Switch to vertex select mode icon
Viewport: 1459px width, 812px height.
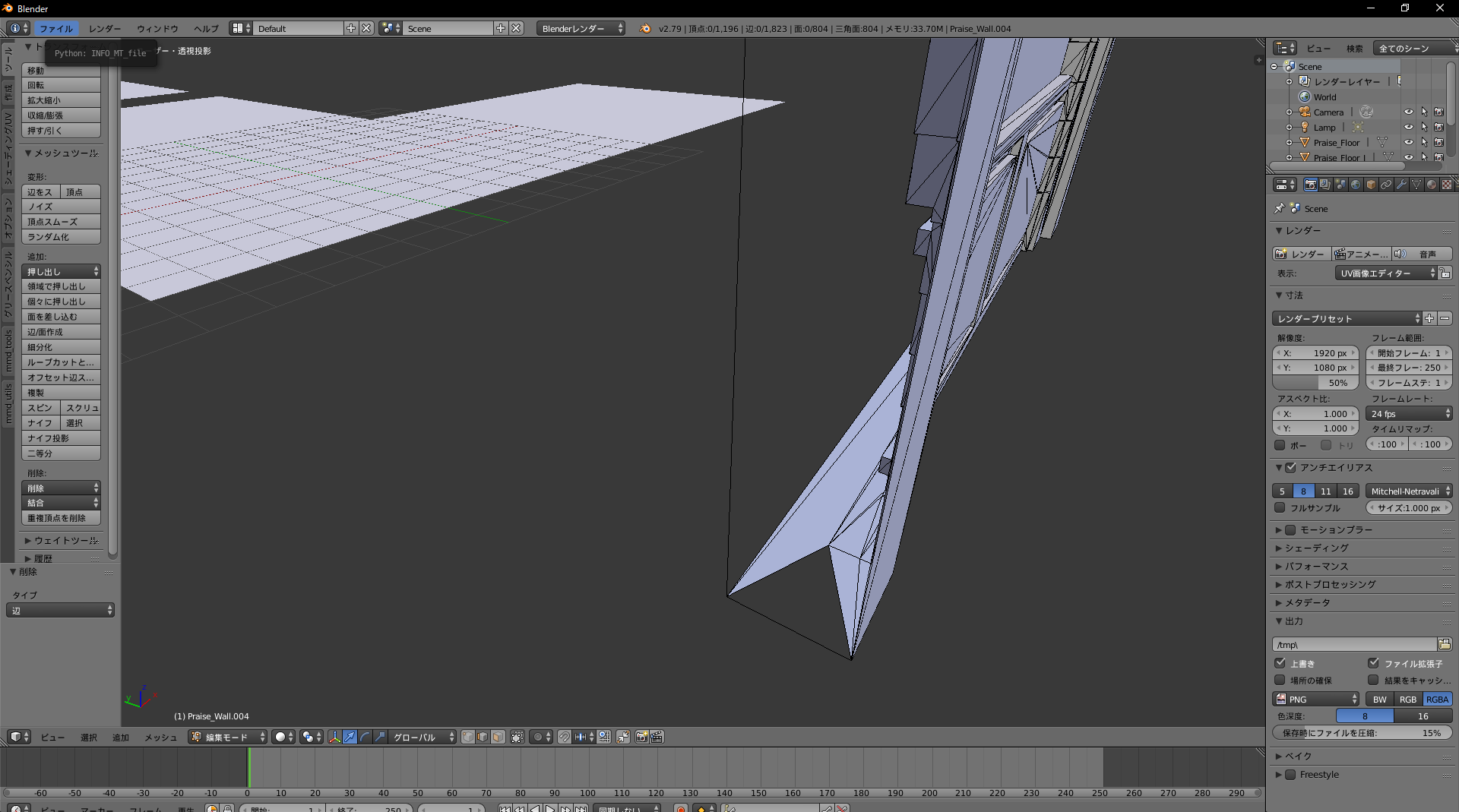point(468,737)
